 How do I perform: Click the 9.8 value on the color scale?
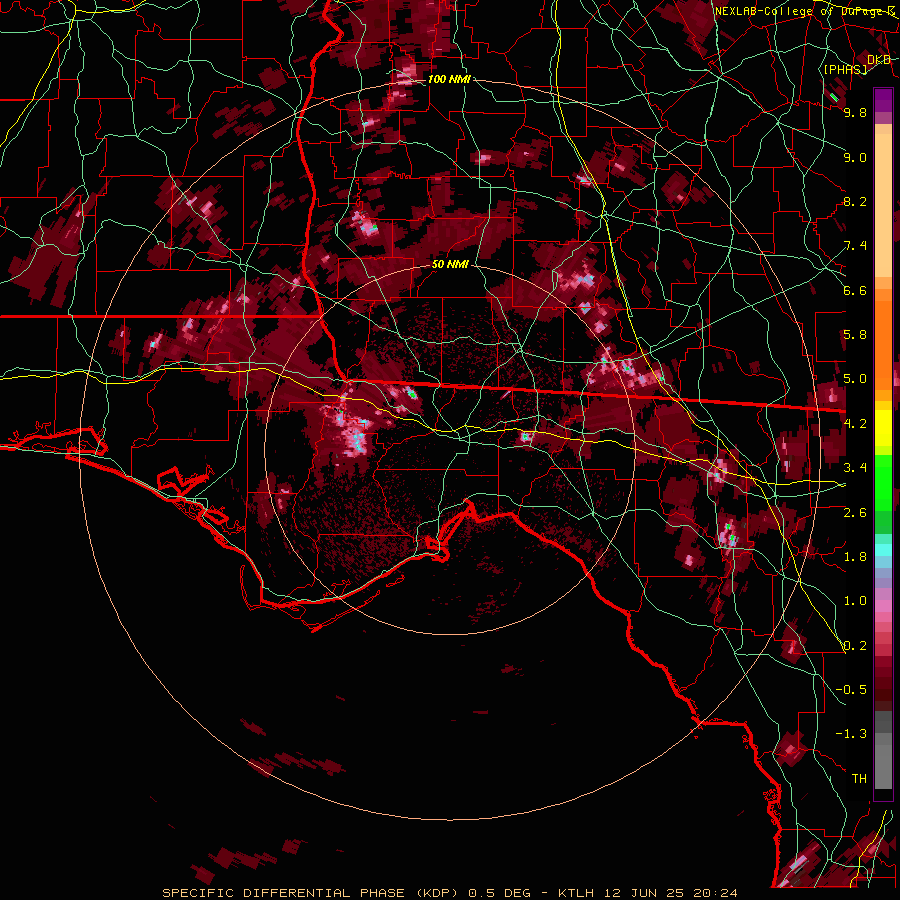pyautogui.click(x=855, y=112)
